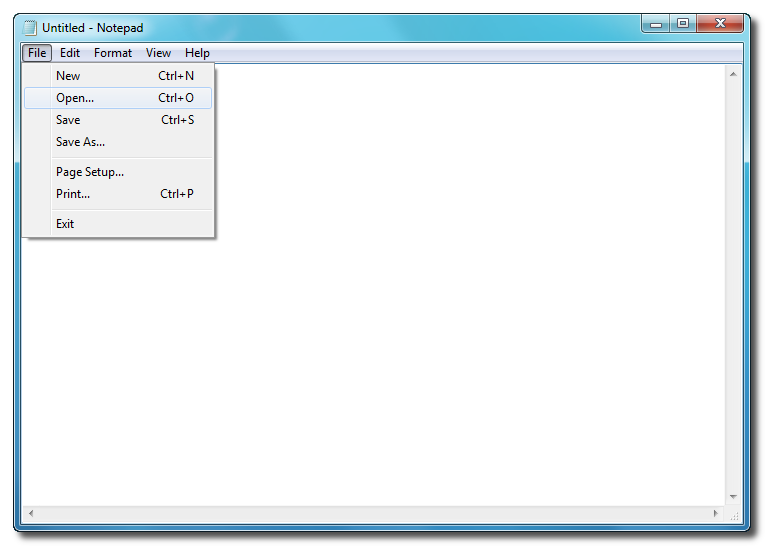Image resolution: width=765 pixels, height=546 pixels.
Task: Select Save As... menu entry
Action: 118,142
